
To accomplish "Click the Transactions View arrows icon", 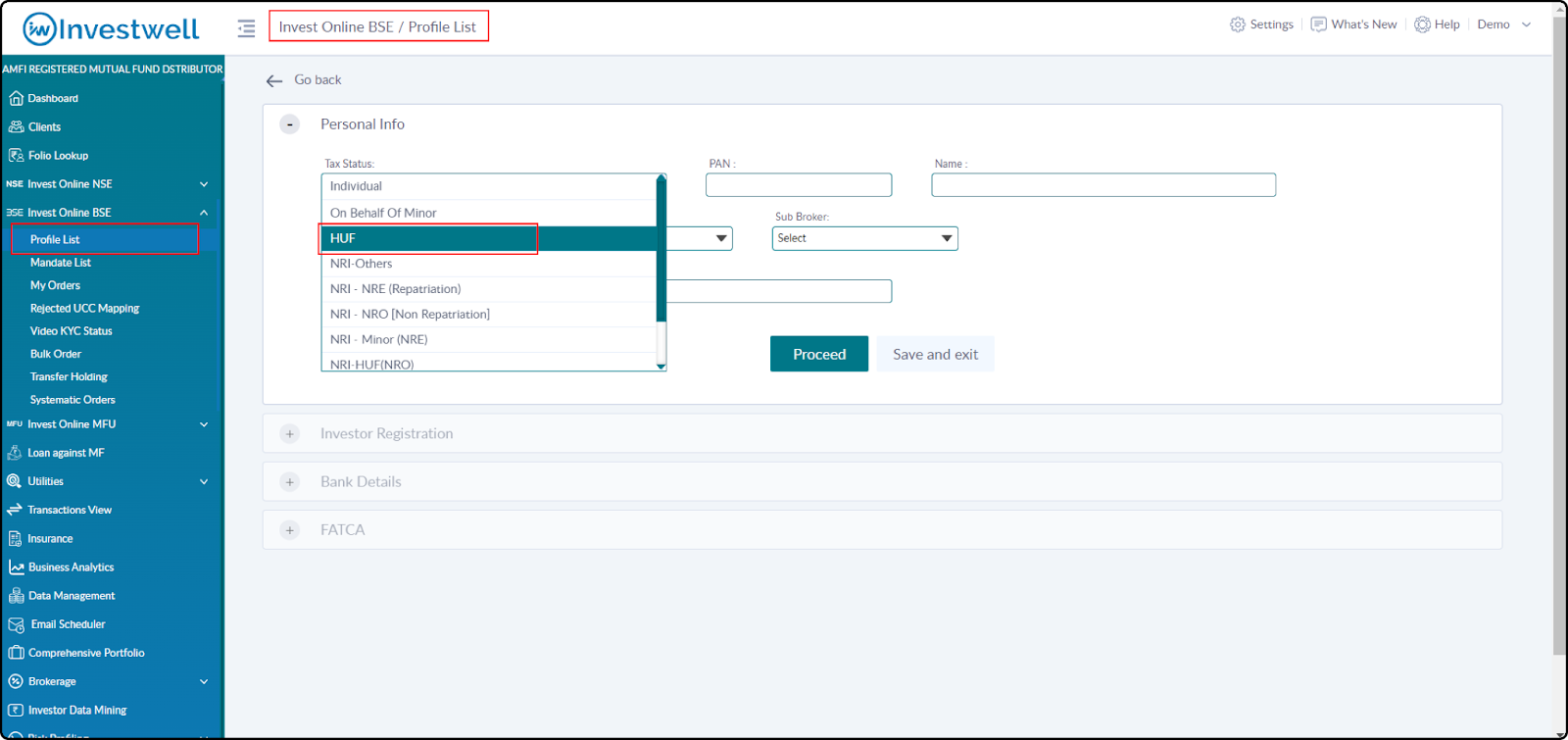I will click(14, 510).
